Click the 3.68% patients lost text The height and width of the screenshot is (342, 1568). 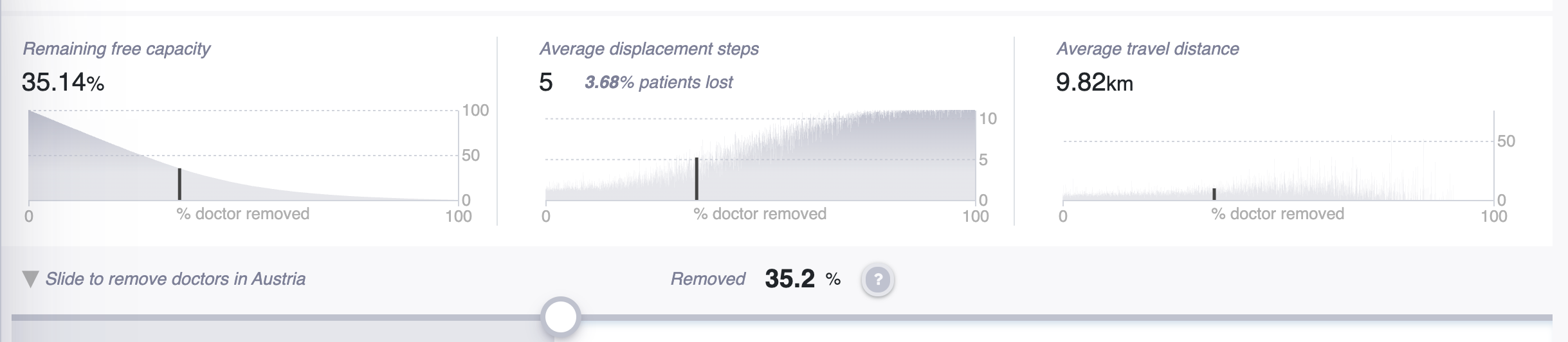tap(659, 82)
